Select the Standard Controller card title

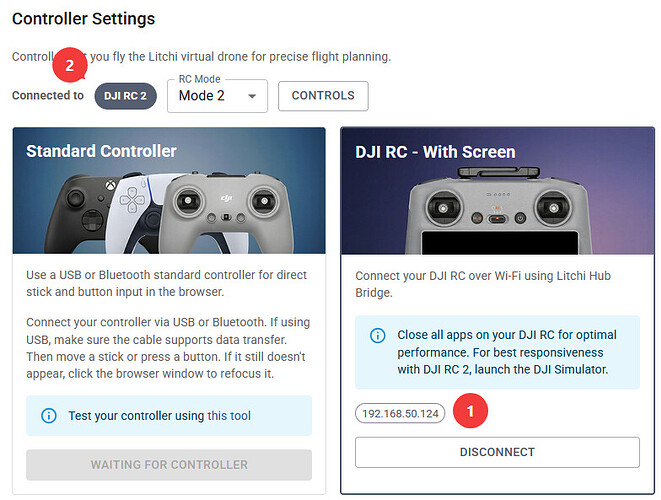pos(101,151)
